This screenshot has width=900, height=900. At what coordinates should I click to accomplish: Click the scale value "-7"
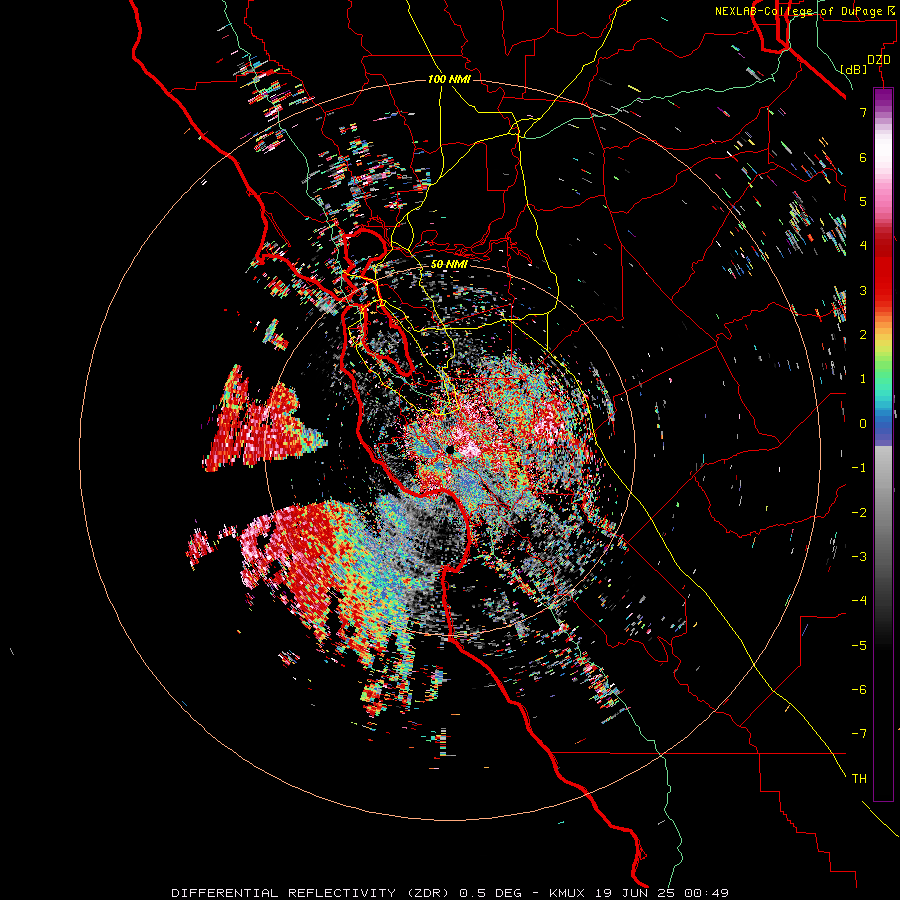click(x=859, y=734)
